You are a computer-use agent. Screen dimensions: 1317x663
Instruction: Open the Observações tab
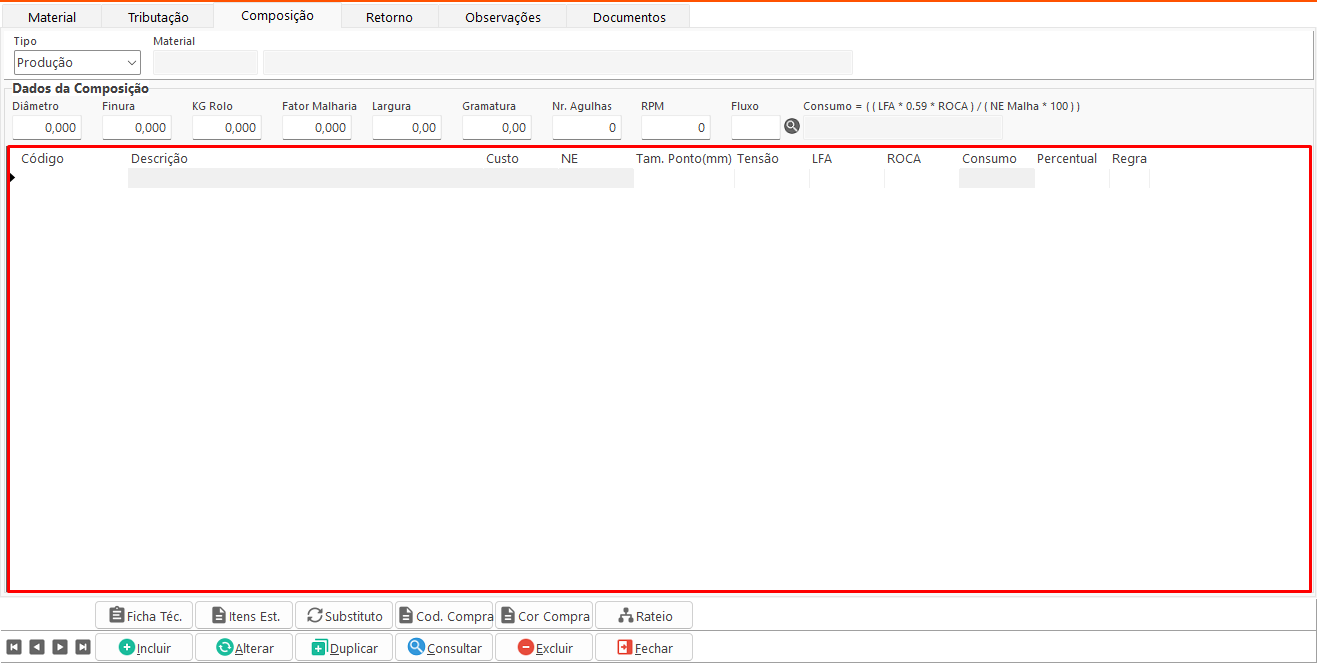coord(502,17)
